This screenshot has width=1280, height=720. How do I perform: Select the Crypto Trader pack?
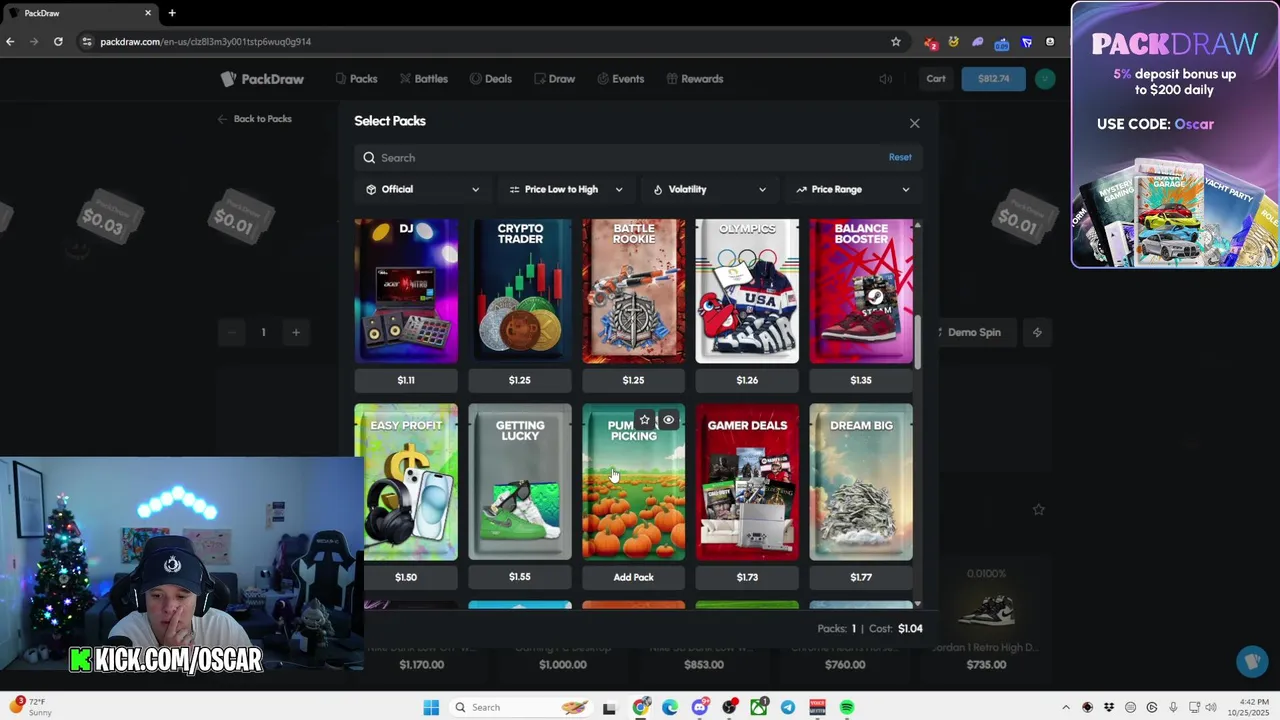pyautogui.click(x=520, y=291)
